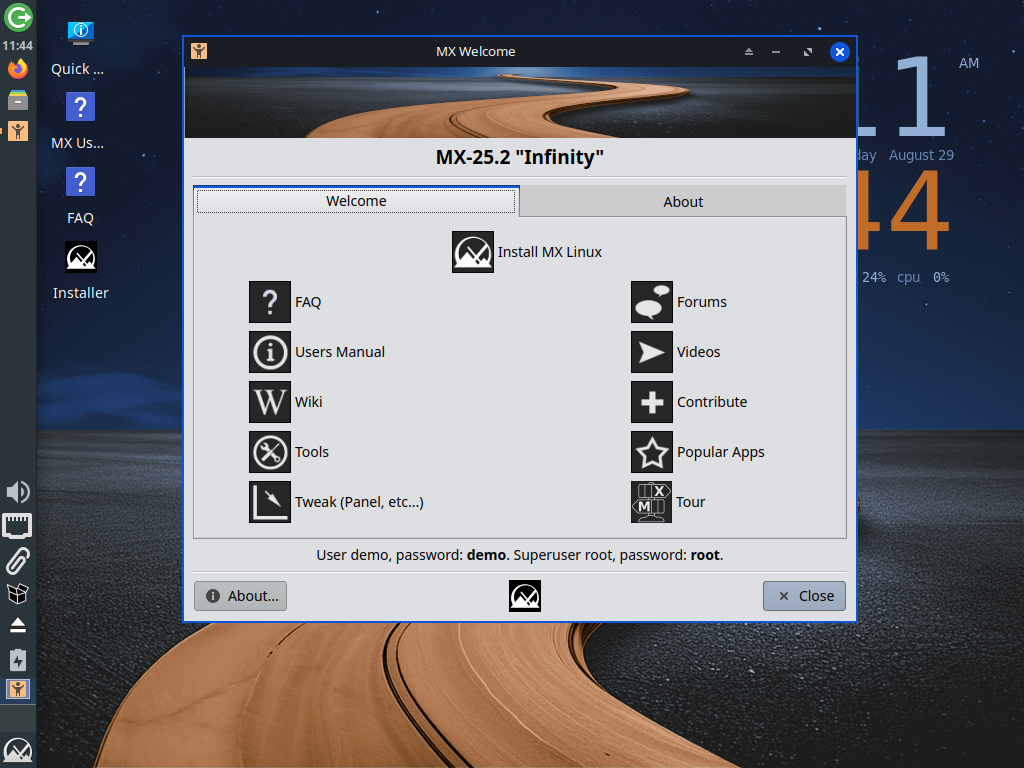This screenshot has width=1024, height=768.
Task: Open the Wiki W icon
Action: click(270, 402)
